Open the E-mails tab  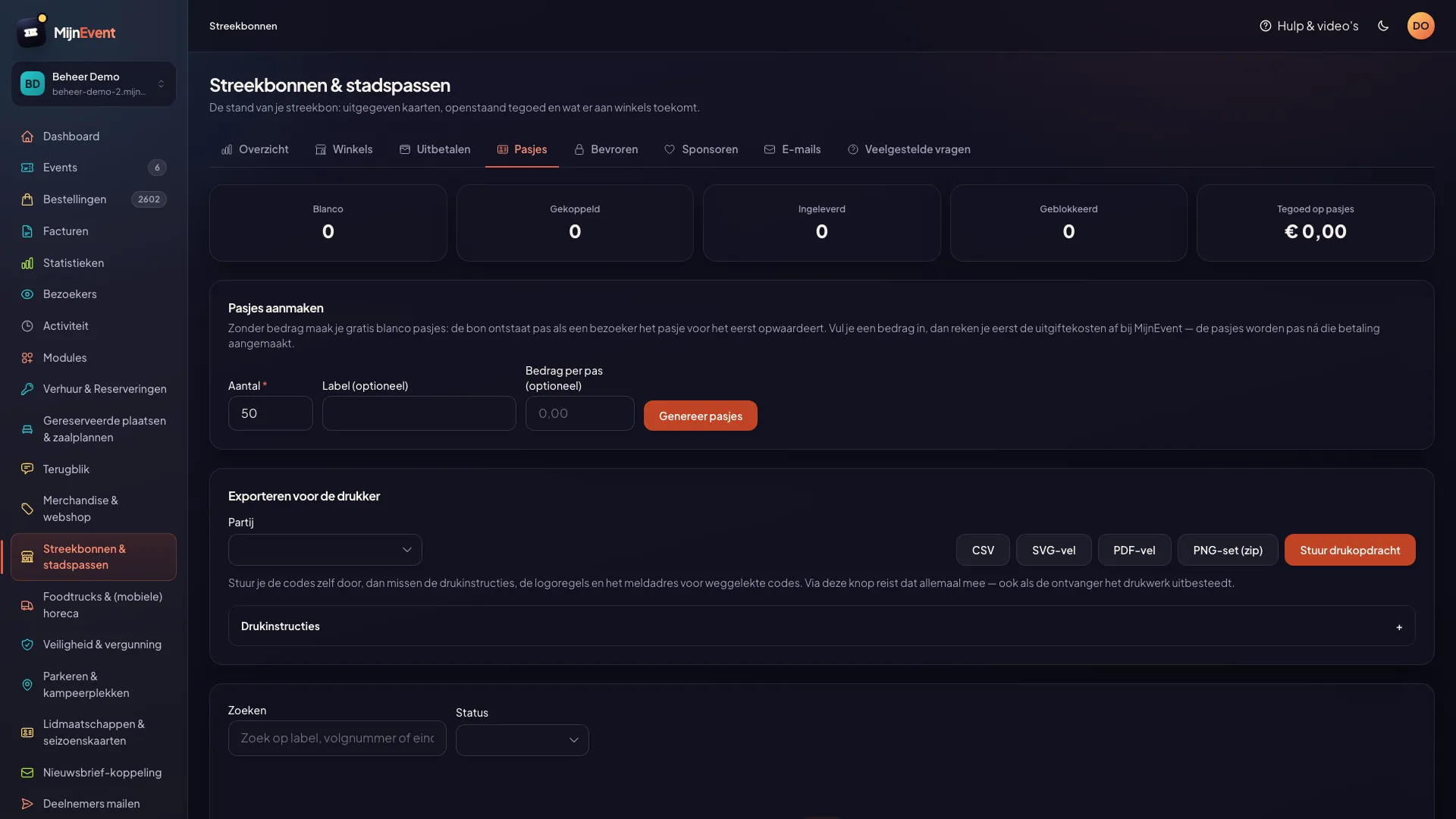792,149
